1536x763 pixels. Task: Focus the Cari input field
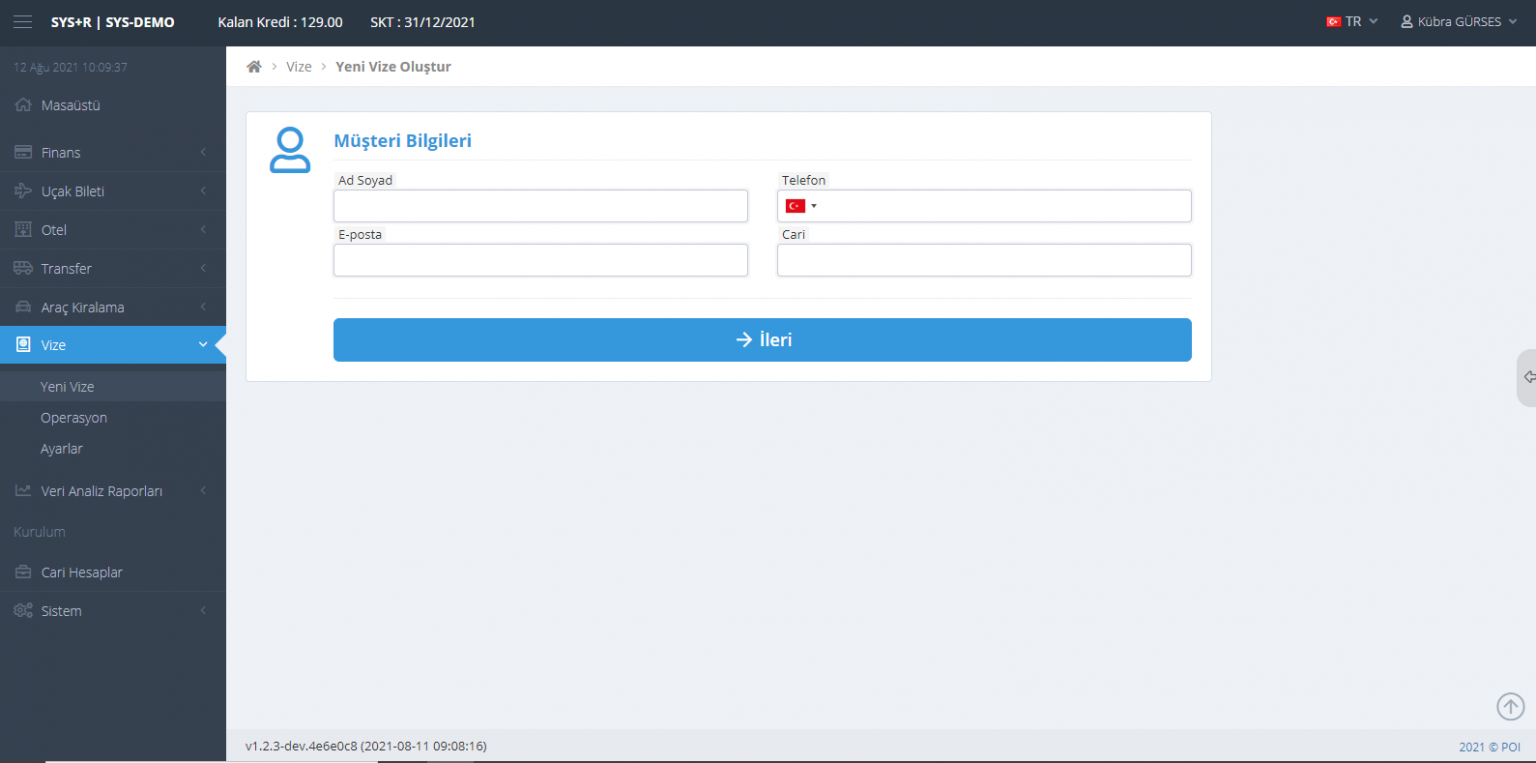[984, 260]
